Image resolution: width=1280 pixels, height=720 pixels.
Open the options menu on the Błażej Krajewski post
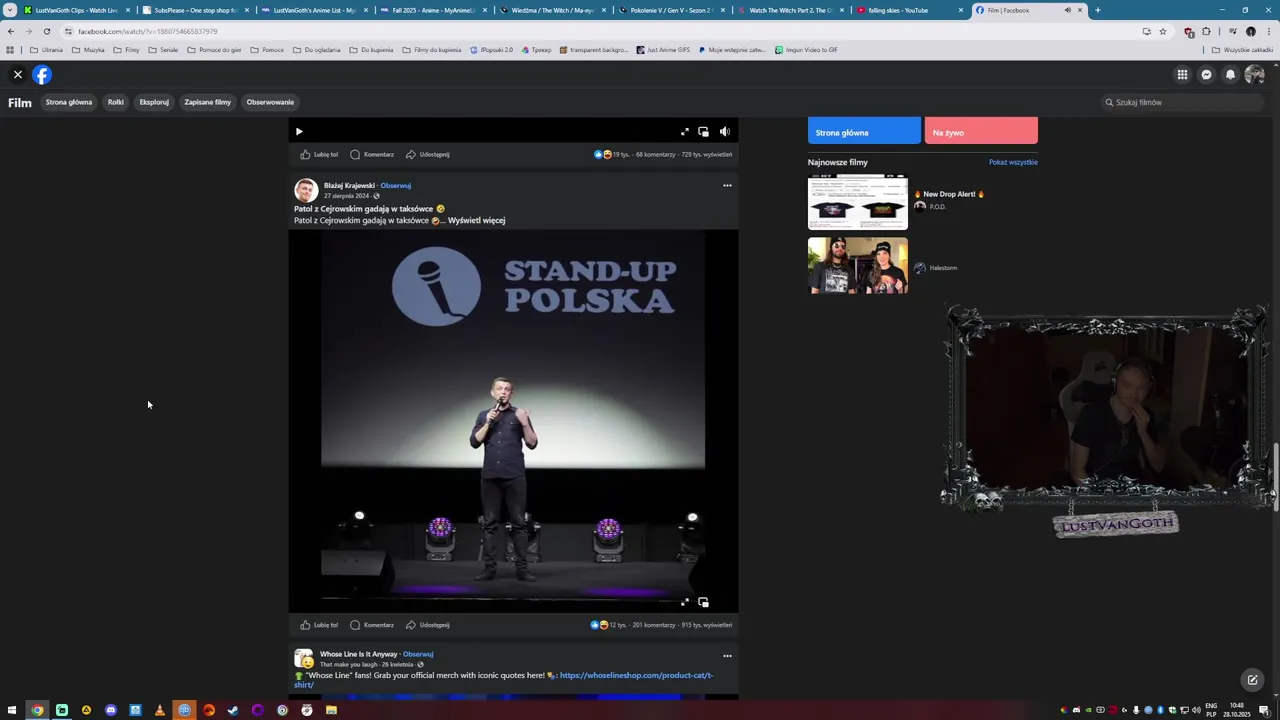click(x=727, y=185)
